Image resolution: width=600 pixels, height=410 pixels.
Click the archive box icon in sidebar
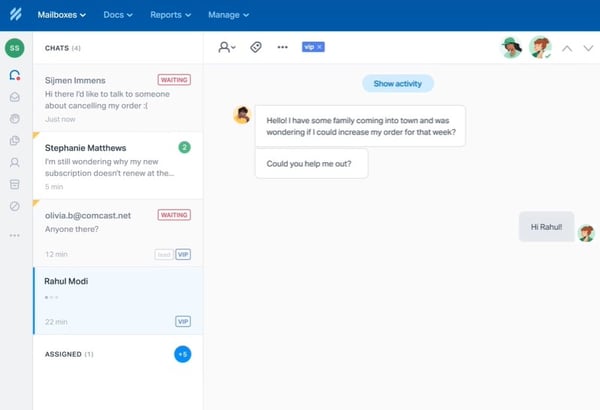coord(15,184)
